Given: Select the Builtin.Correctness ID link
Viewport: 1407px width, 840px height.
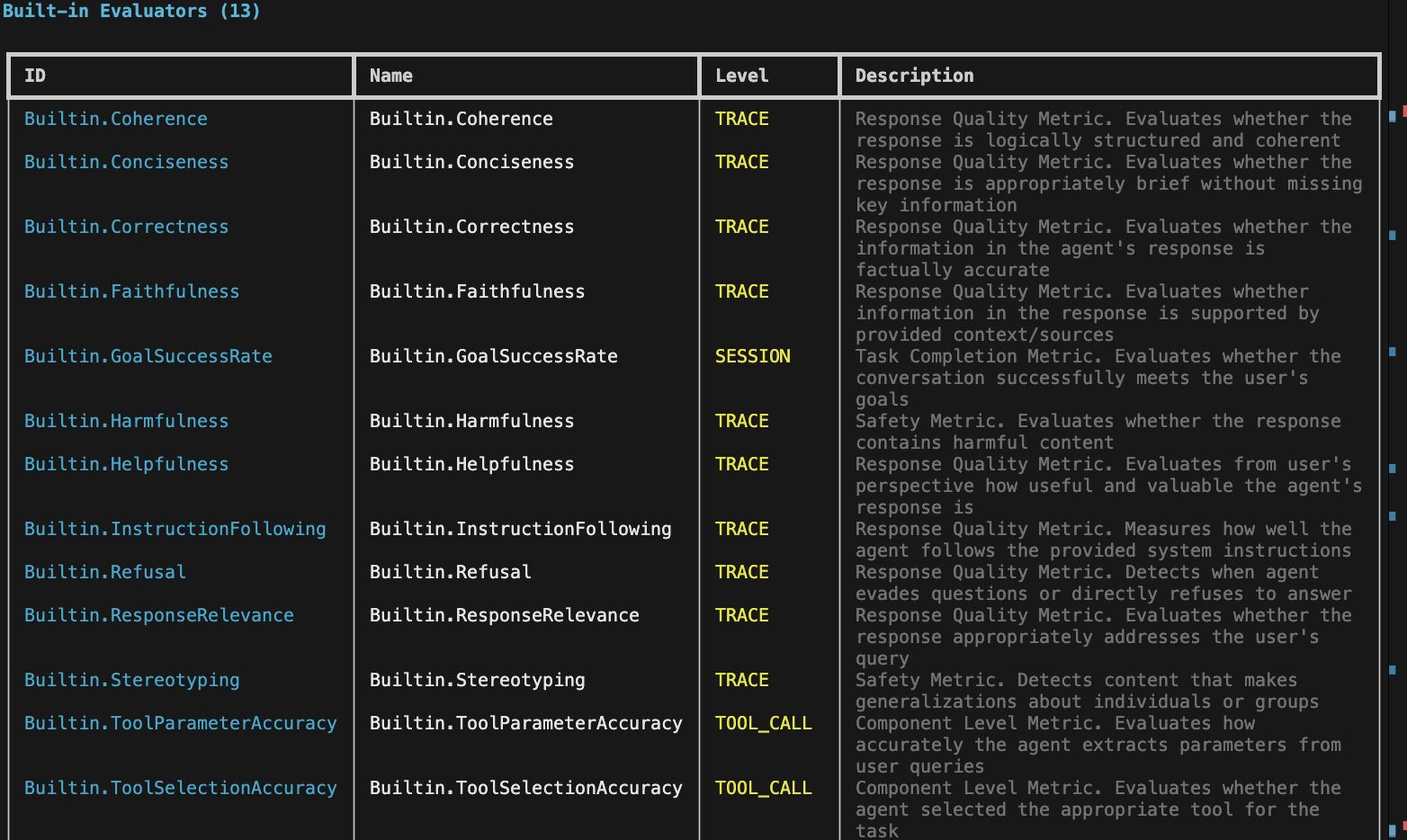Looking at the screenshot, I should tap(126, 227).
